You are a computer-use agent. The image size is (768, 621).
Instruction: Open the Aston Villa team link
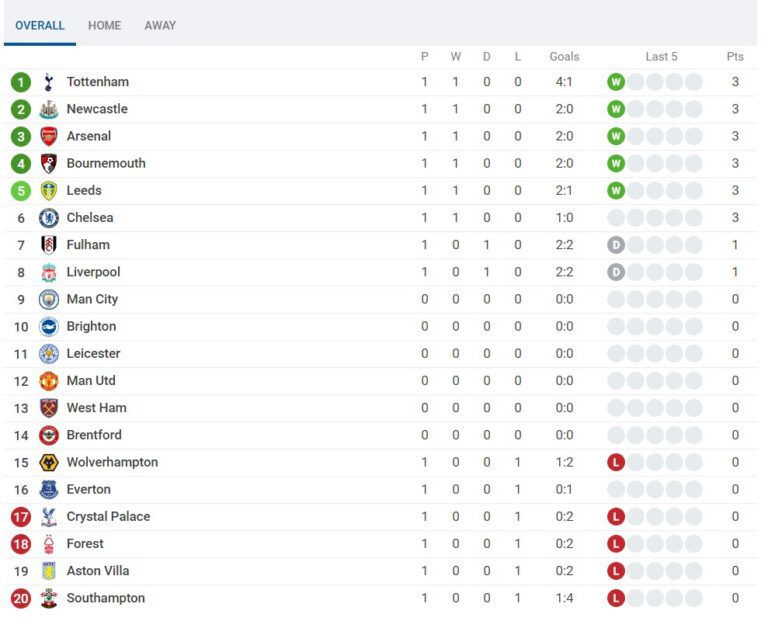tap(98, 571)
